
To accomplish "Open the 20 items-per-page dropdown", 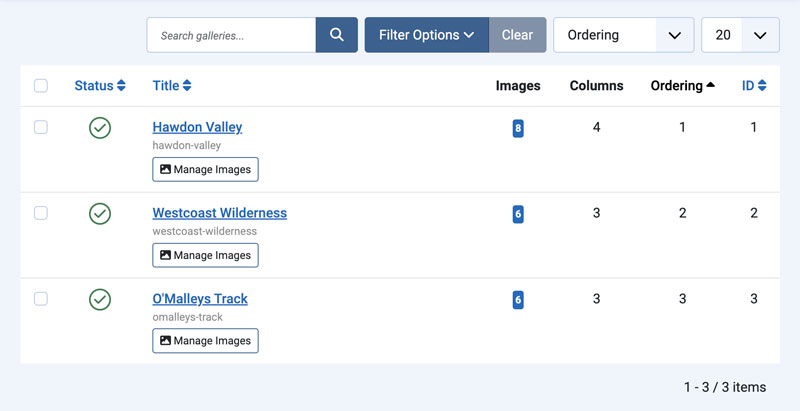I will click(740, 35).
